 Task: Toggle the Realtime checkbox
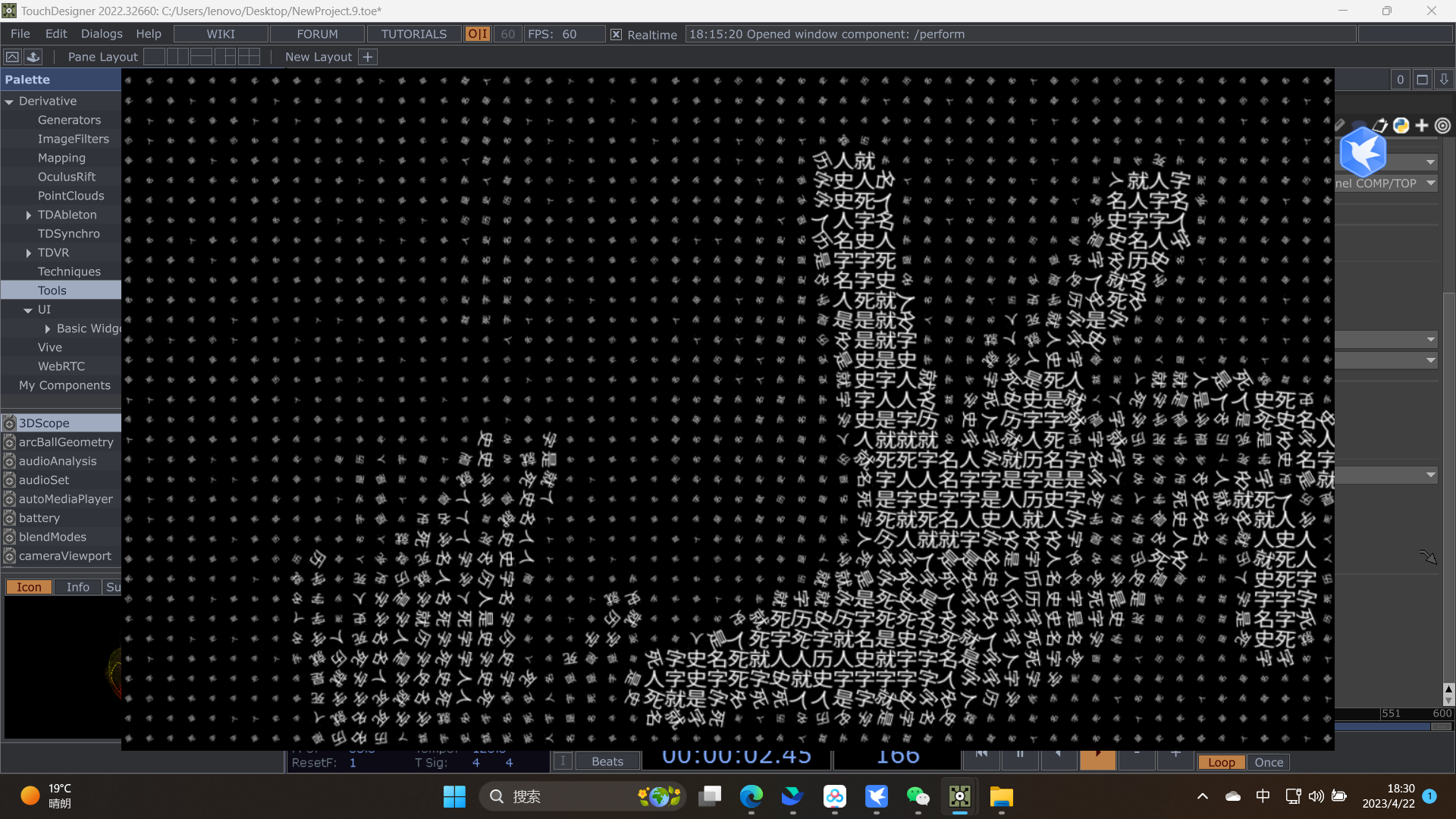click(617, 35)
